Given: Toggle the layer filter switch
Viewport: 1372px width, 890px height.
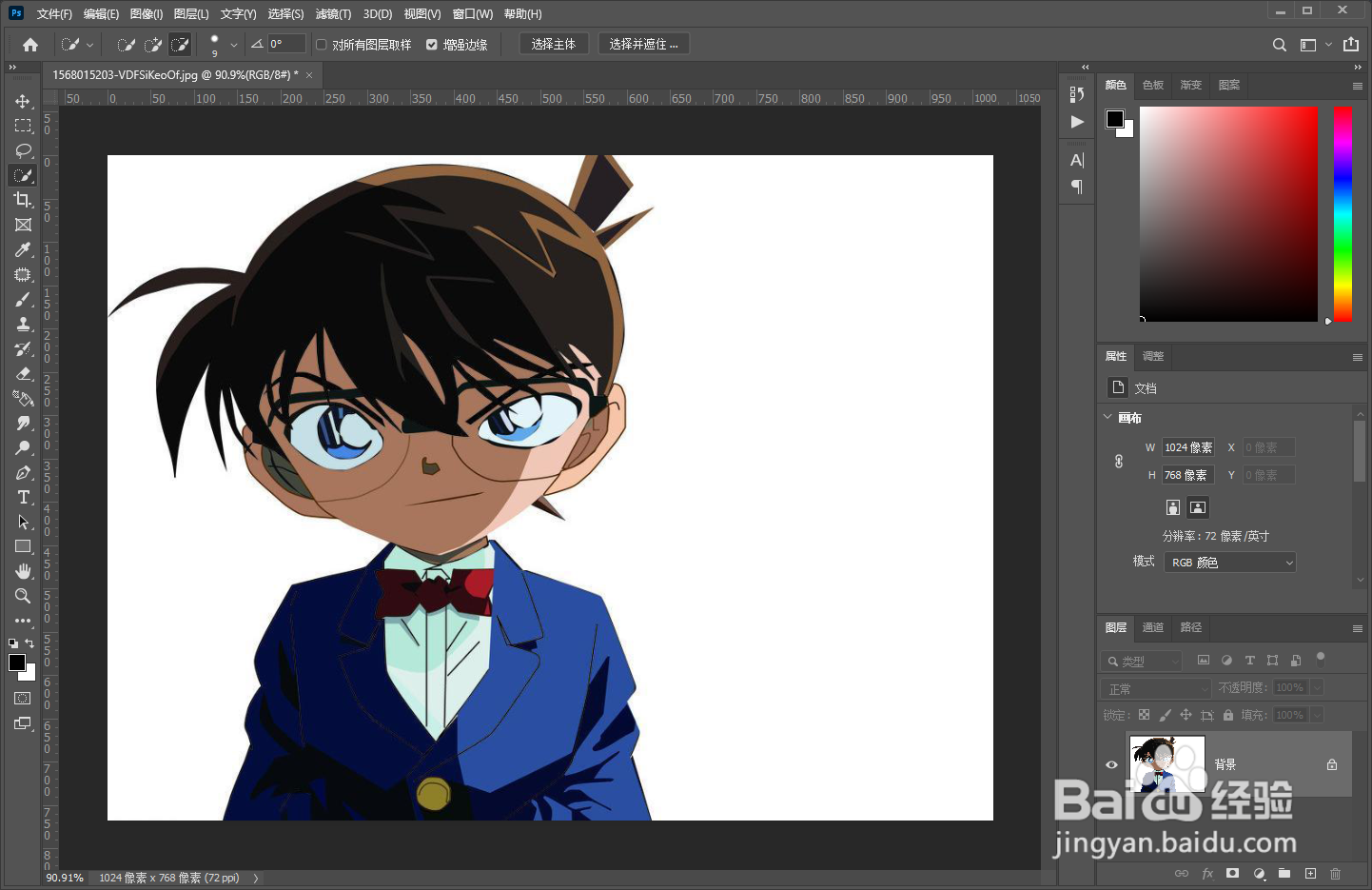Looking at the screenshot, I should point(1321,657).
